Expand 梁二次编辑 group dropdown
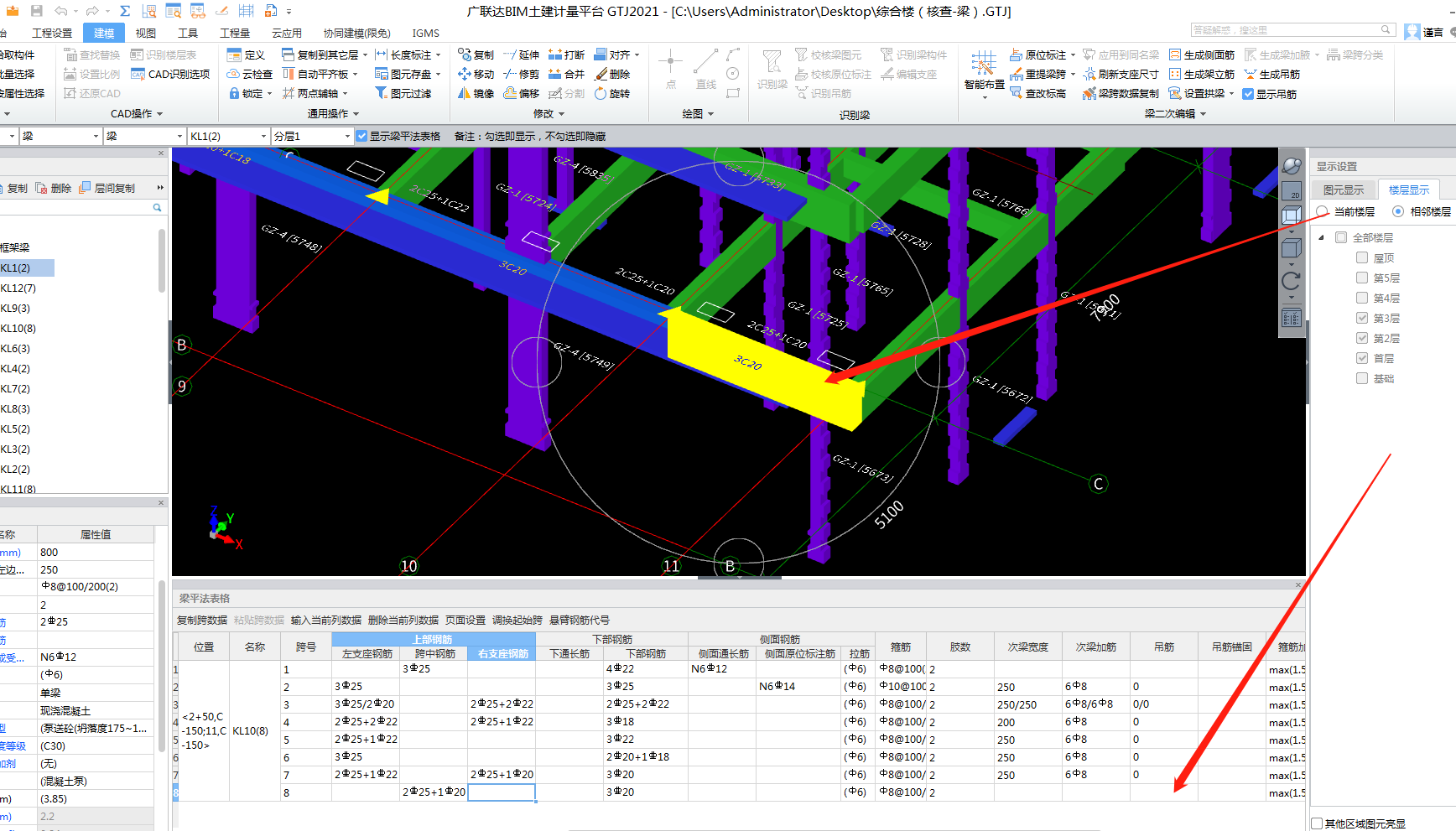Viewport: 1456px width, 831px height. tap(1203, 114)
